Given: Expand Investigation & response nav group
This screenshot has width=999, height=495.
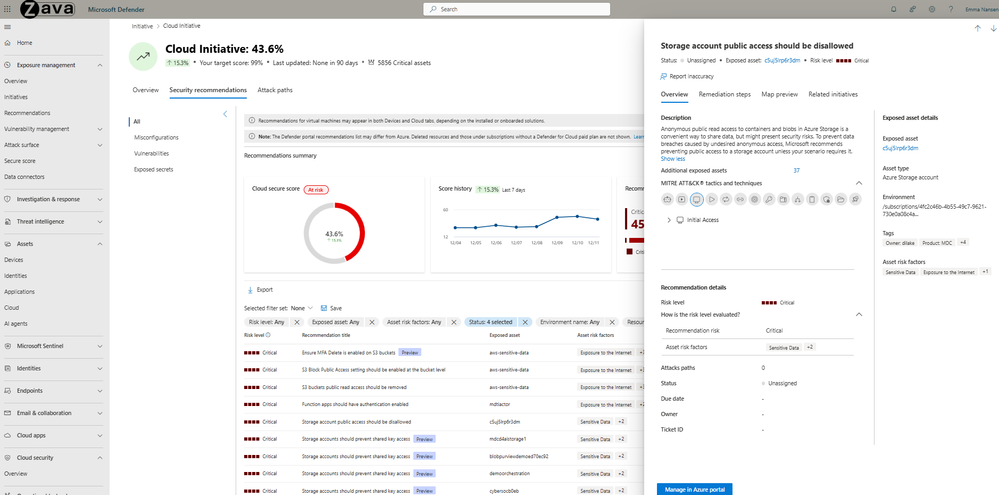Looking at the screenshot, I should pos(100,199).
